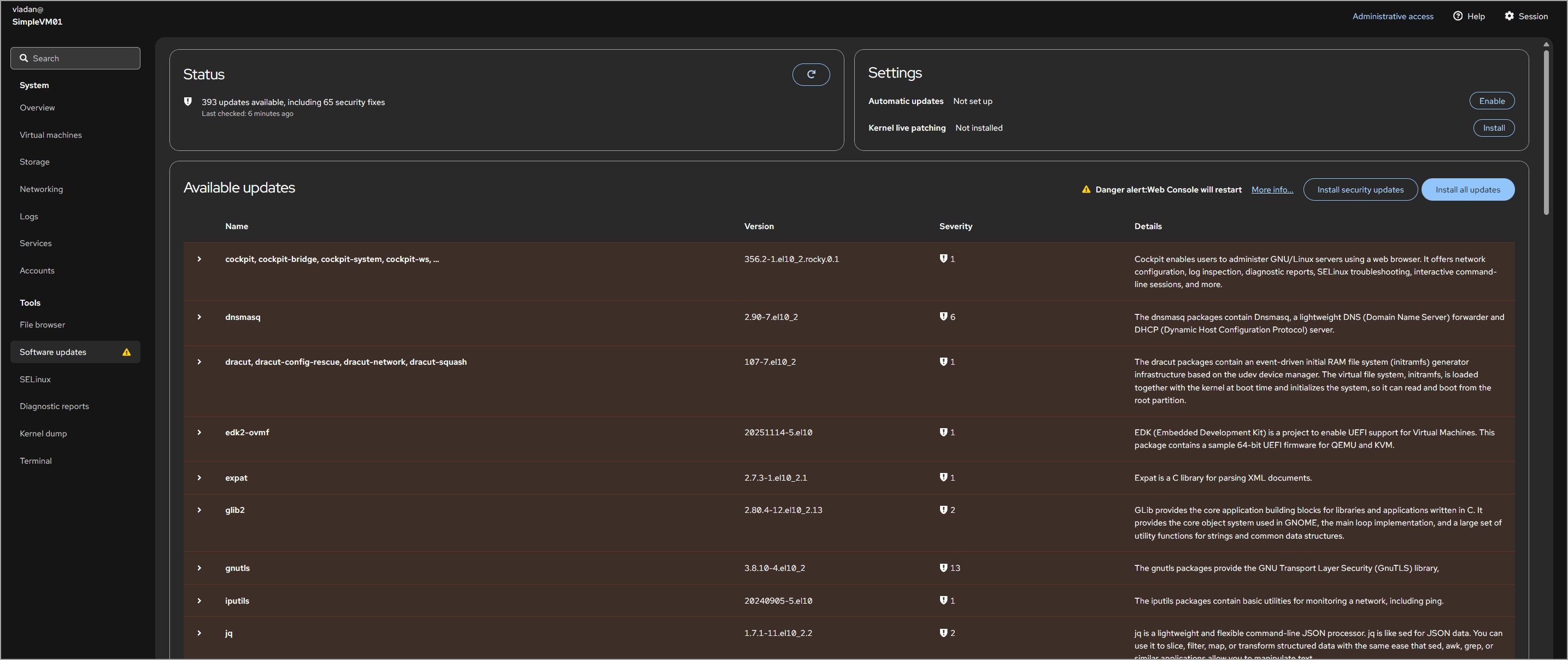Image resolution: width=1568 pixels, height=660 pixels.
Task: Click the page vertical scrollbar thumb
Action: tap(1546, 132)
